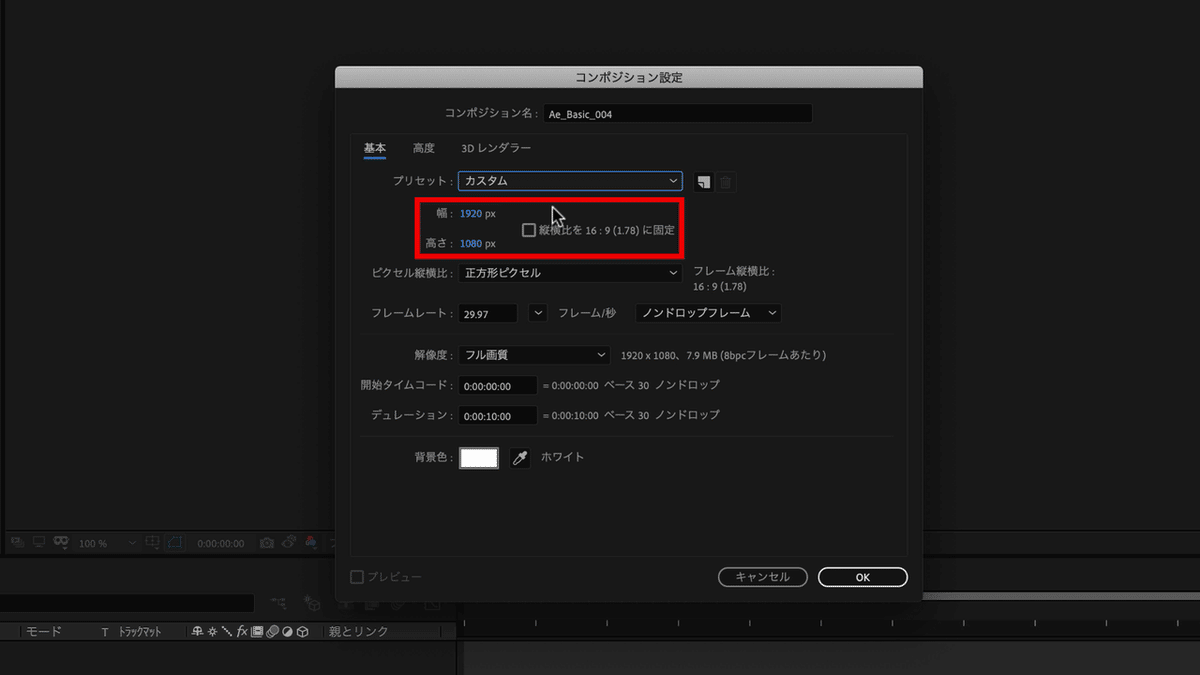Open the 100 % zoom dropdown in viewer
Image resolution: width=1200 pixels, height=675 pixels.
(x=109, y=543)
